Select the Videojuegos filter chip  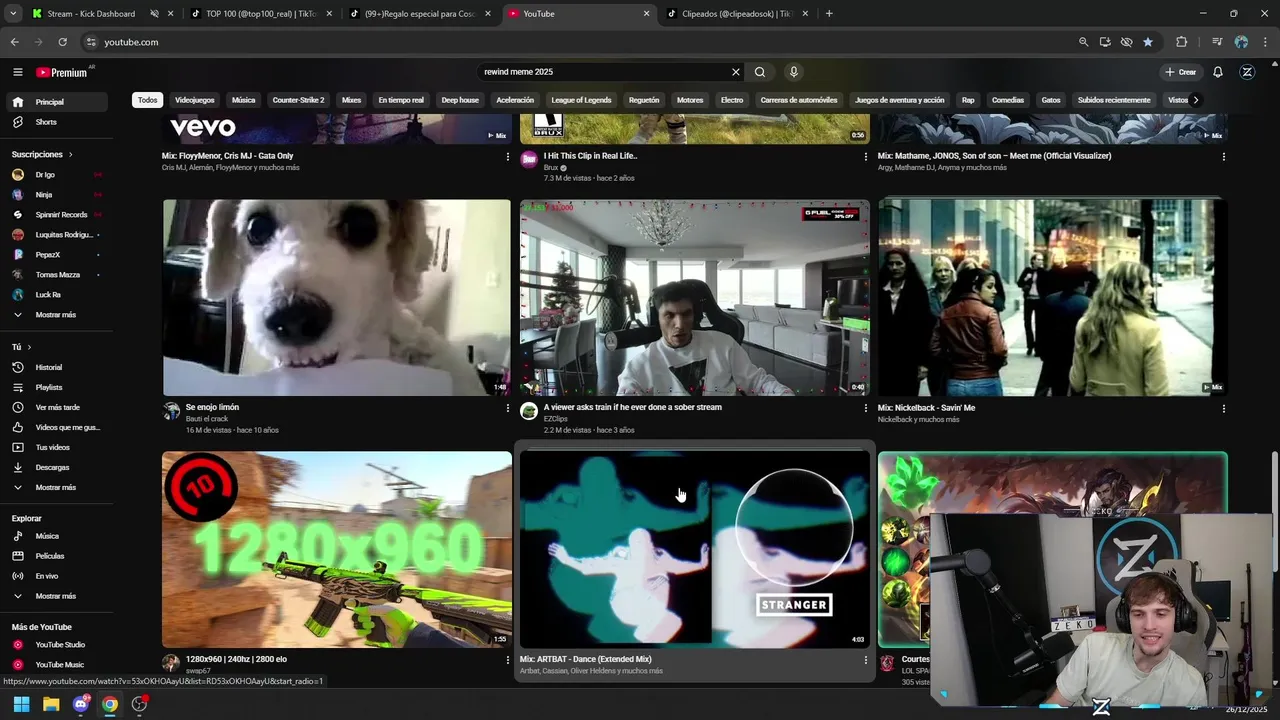[195, 100]
